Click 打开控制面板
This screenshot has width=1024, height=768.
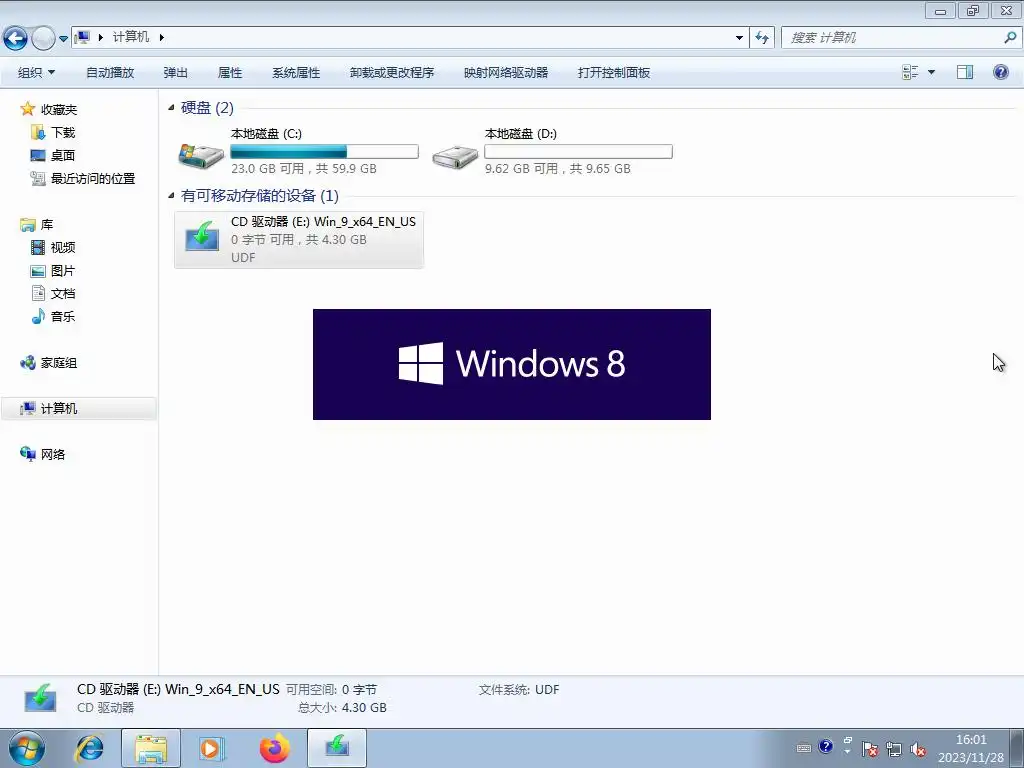pyautogui.click(x=614, y=72)
